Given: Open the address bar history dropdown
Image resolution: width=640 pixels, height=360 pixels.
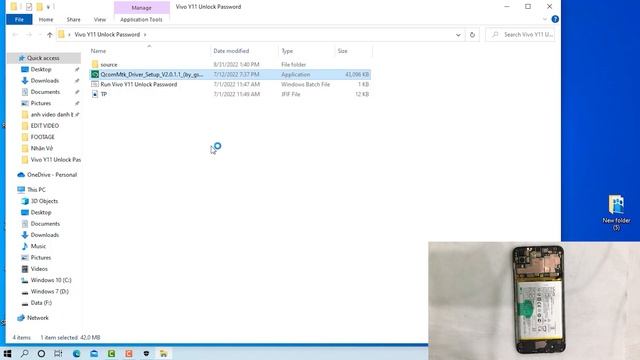Looking at the screenshot, I should [x=458, y=35].
